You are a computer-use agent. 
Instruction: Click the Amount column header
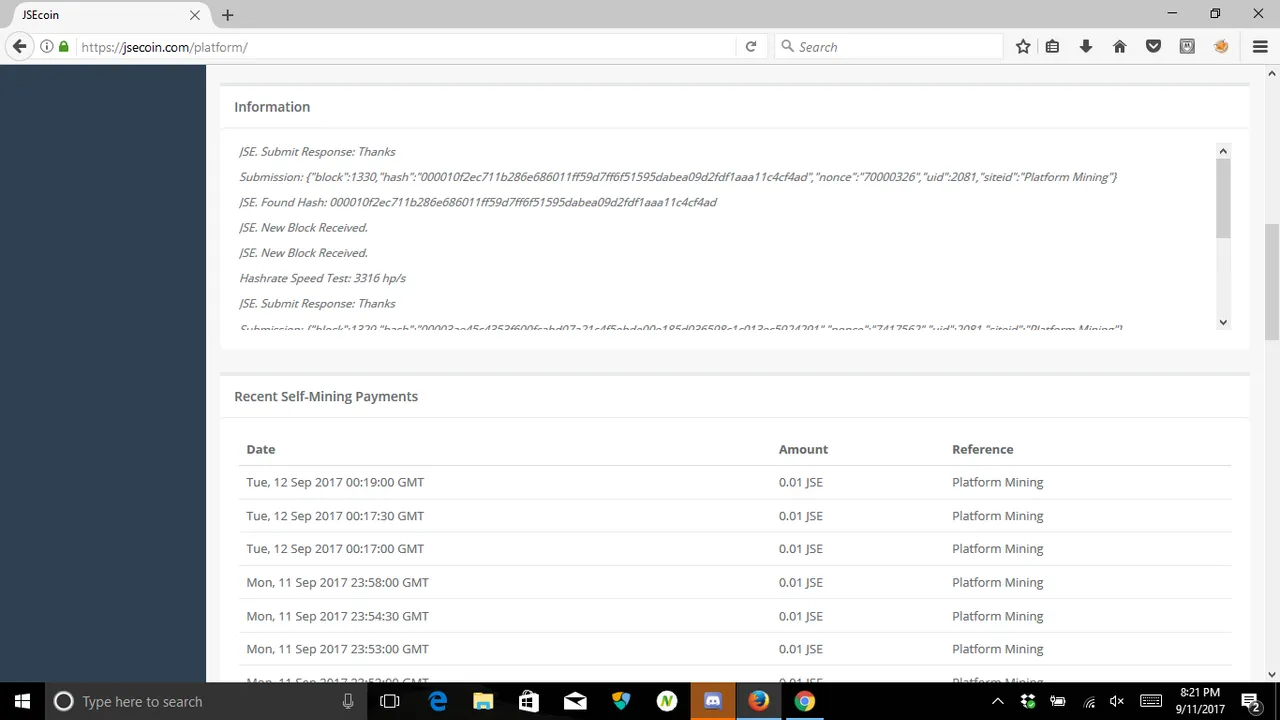[x=803, y=449]
